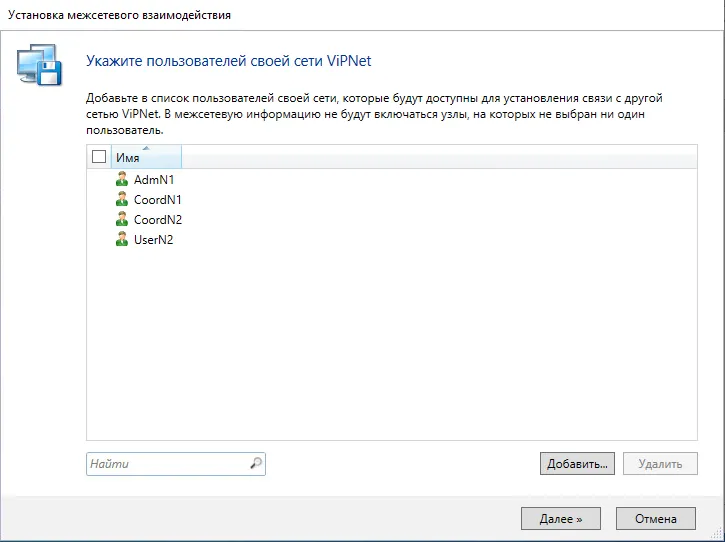This screenshot has height=542, width=725.
Task: Sort the list by the Имя column
Action: 146,157
